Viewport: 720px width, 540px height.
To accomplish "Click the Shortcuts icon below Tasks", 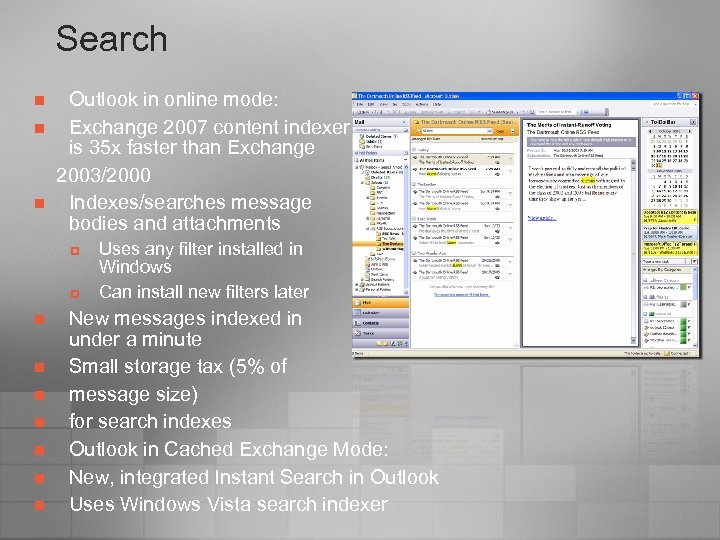I will click(x=393, y=343).
